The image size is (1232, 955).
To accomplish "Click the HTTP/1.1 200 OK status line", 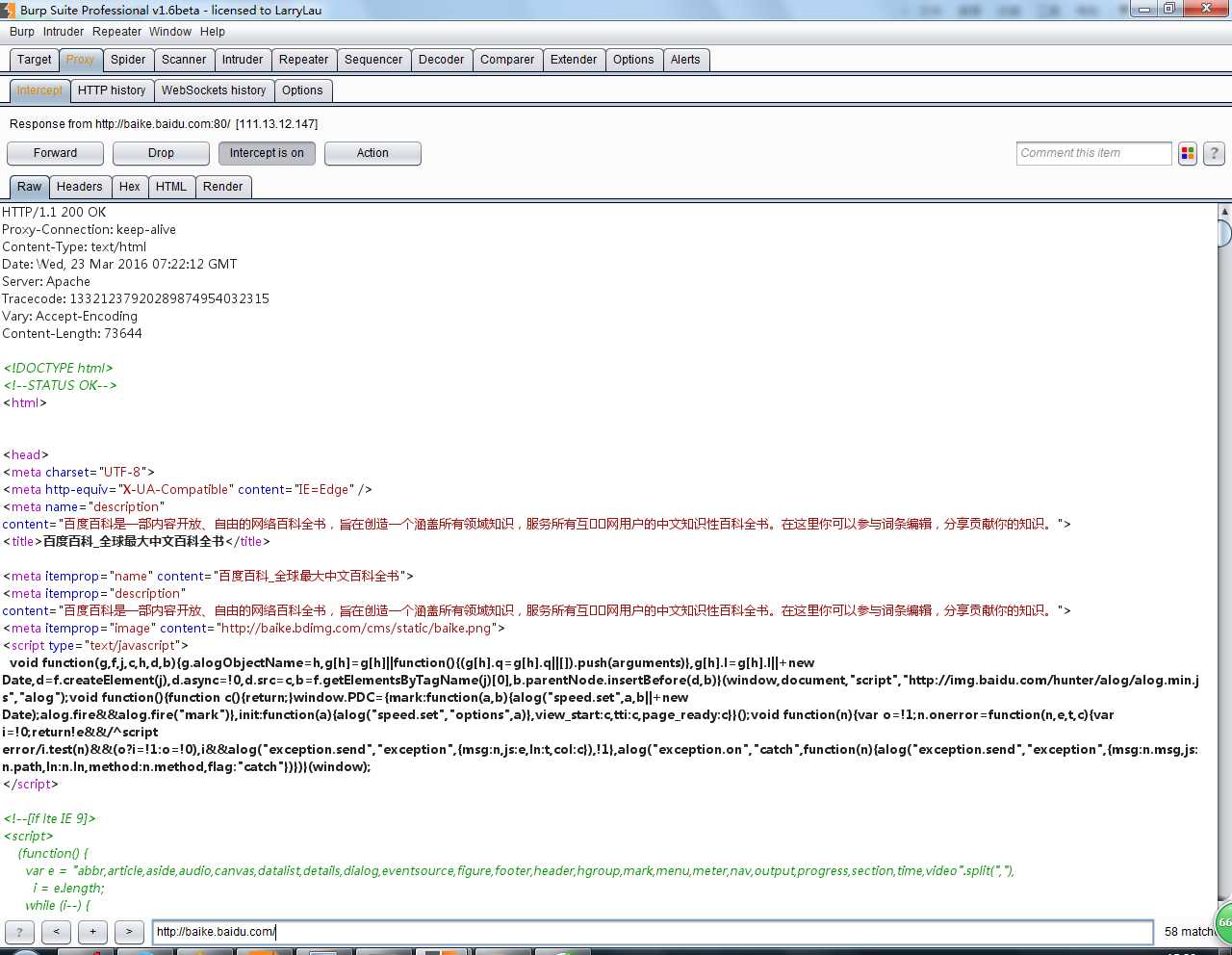I will click(54, 212).
